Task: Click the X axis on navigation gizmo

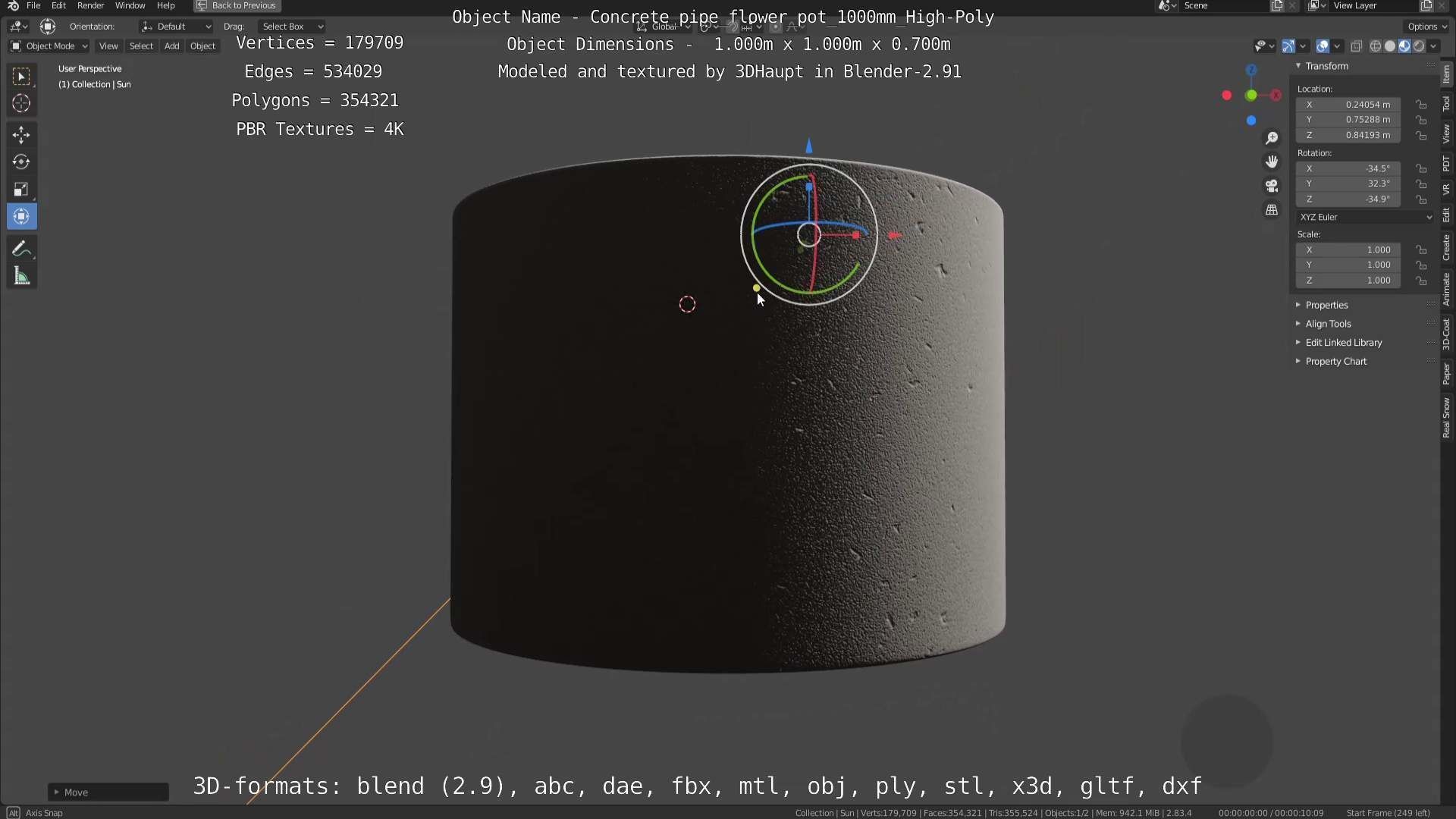Action: point(1276,96)
